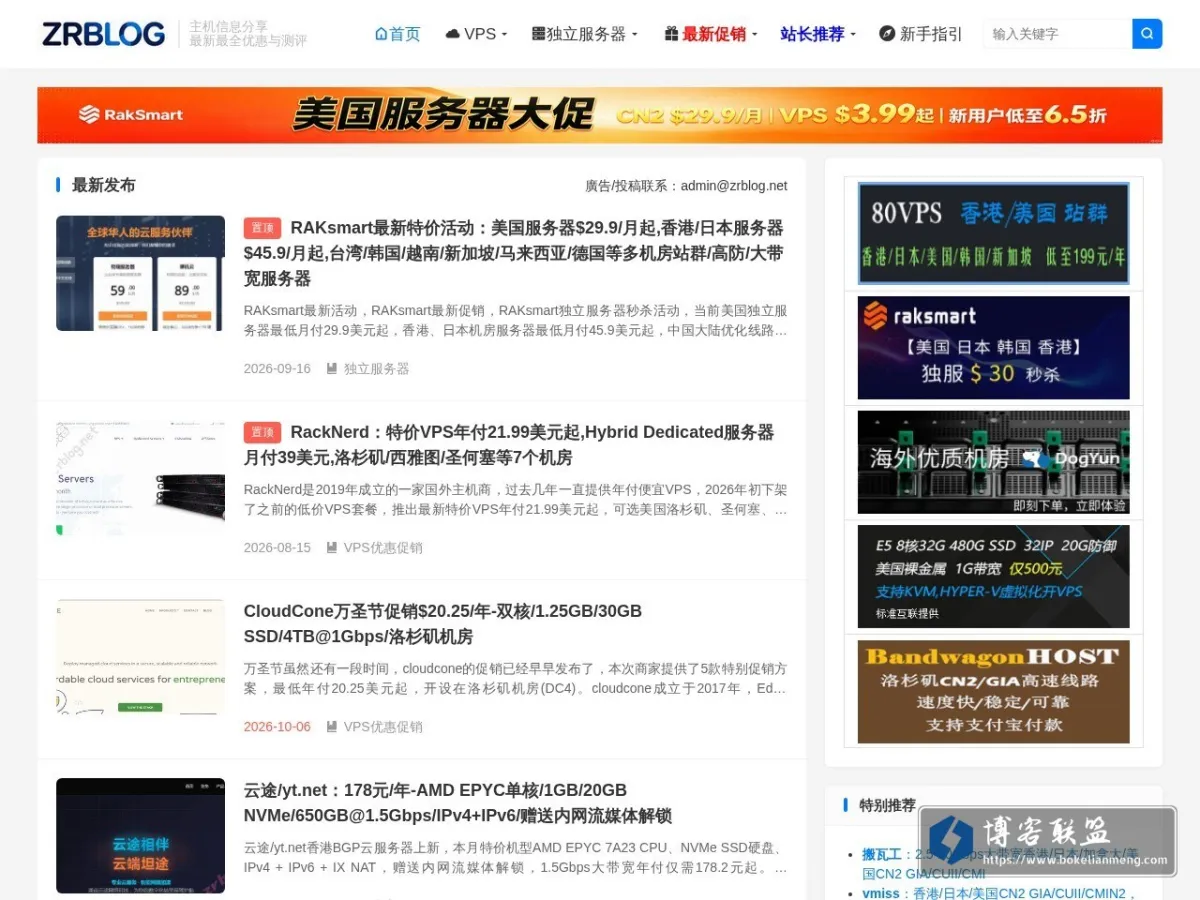Click the date 2026-10-06
The height and width of the screenshot is (900, 1200).
pos(277,727)
